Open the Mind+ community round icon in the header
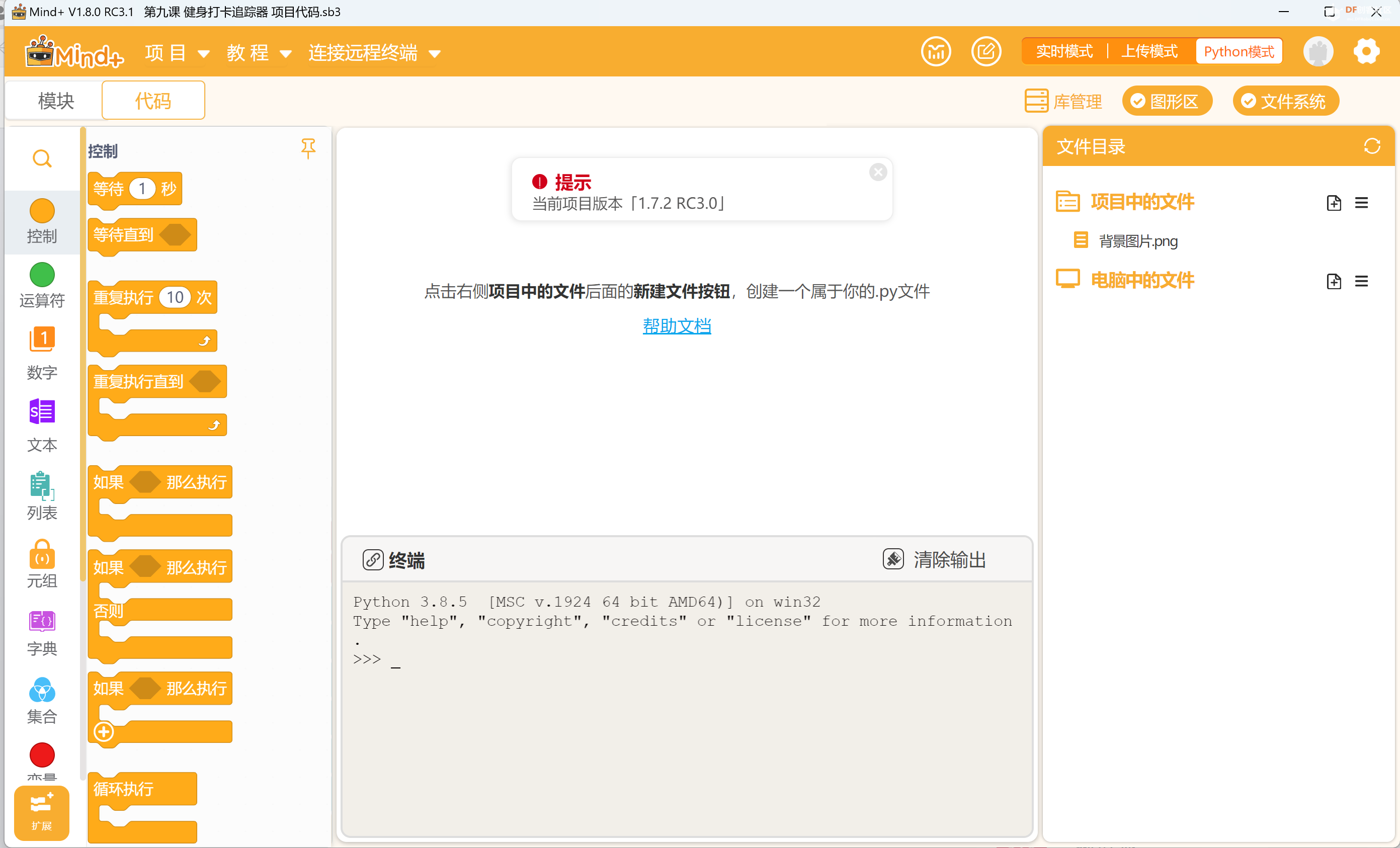The height and width of the screenshot is (848, 1400). point(935,52)
